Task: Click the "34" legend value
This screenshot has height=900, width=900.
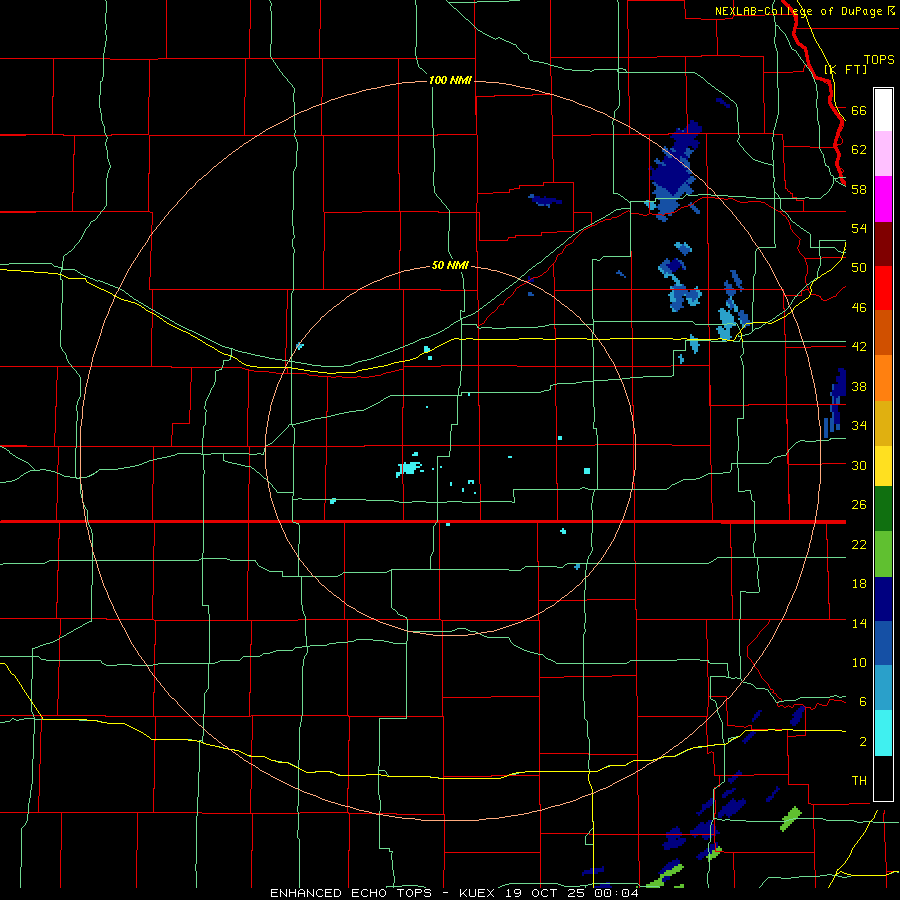Action: pyautogui.click(x=859, y=425)
